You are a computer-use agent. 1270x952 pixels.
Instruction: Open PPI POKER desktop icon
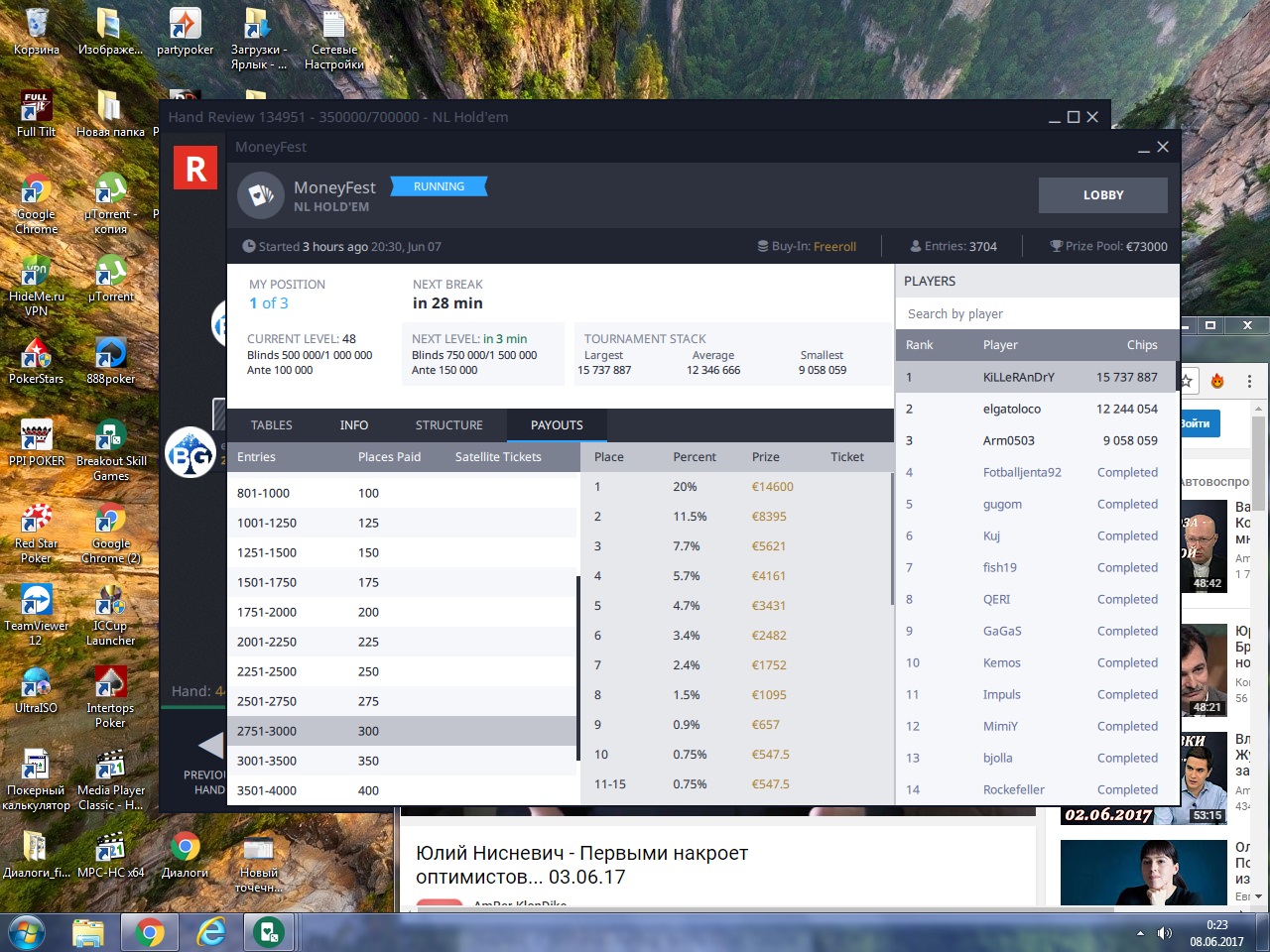pyautogui.click(x=36, y=442)
